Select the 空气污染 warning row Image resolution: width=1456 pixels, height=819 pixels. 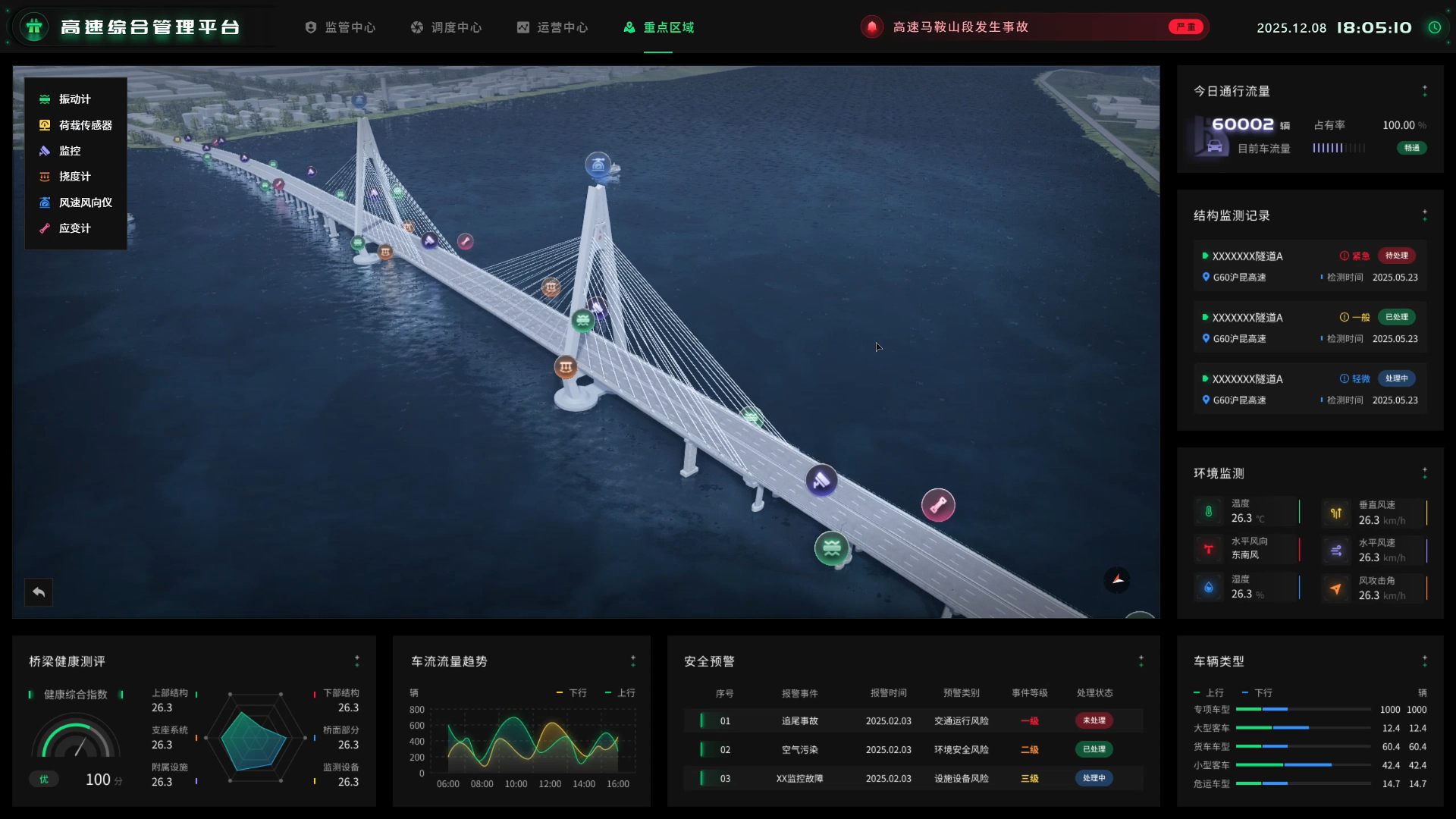[x=799, y=750]
